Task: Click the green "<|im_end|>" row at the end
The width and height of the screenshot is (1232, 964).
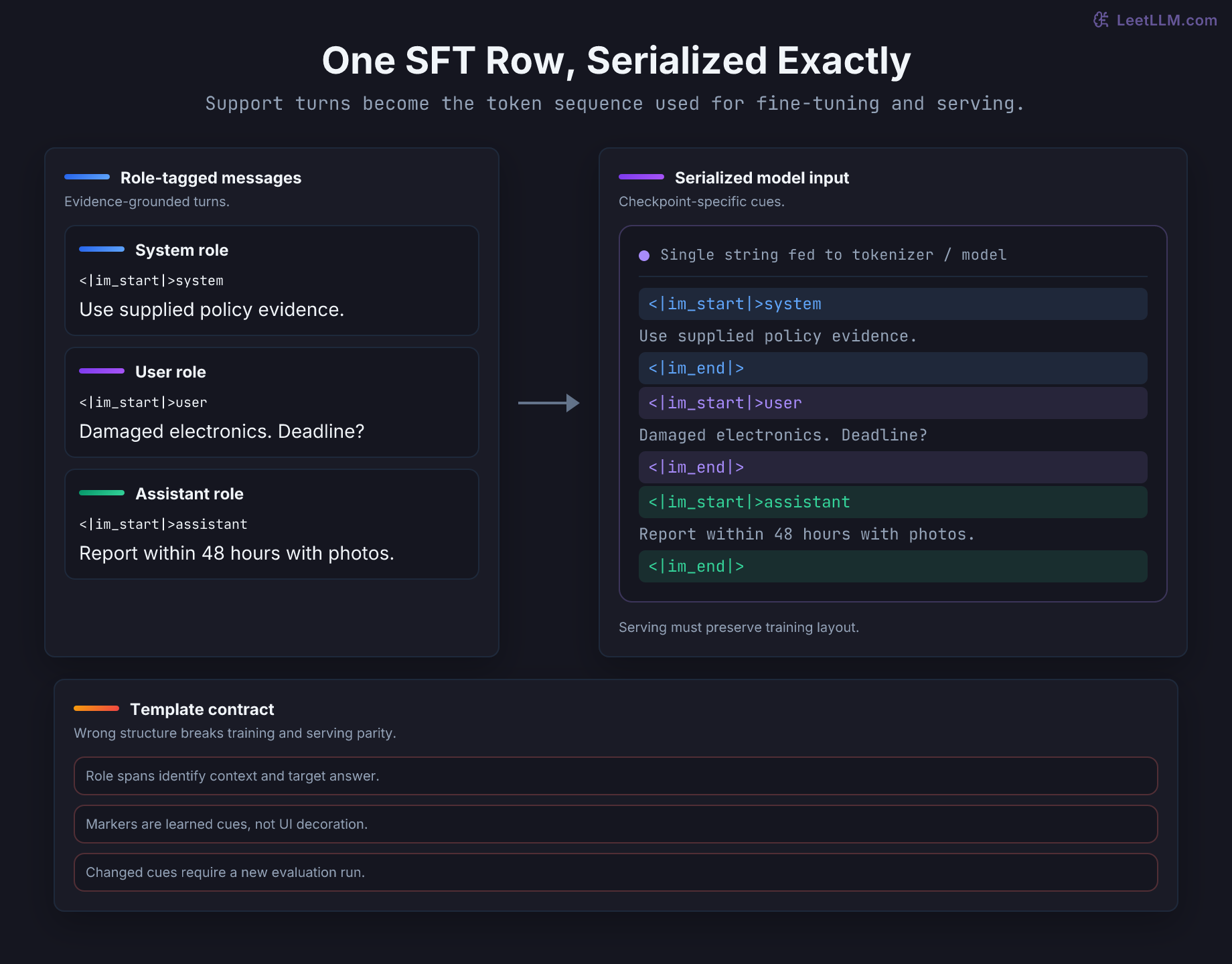Action: pos(893,566)
